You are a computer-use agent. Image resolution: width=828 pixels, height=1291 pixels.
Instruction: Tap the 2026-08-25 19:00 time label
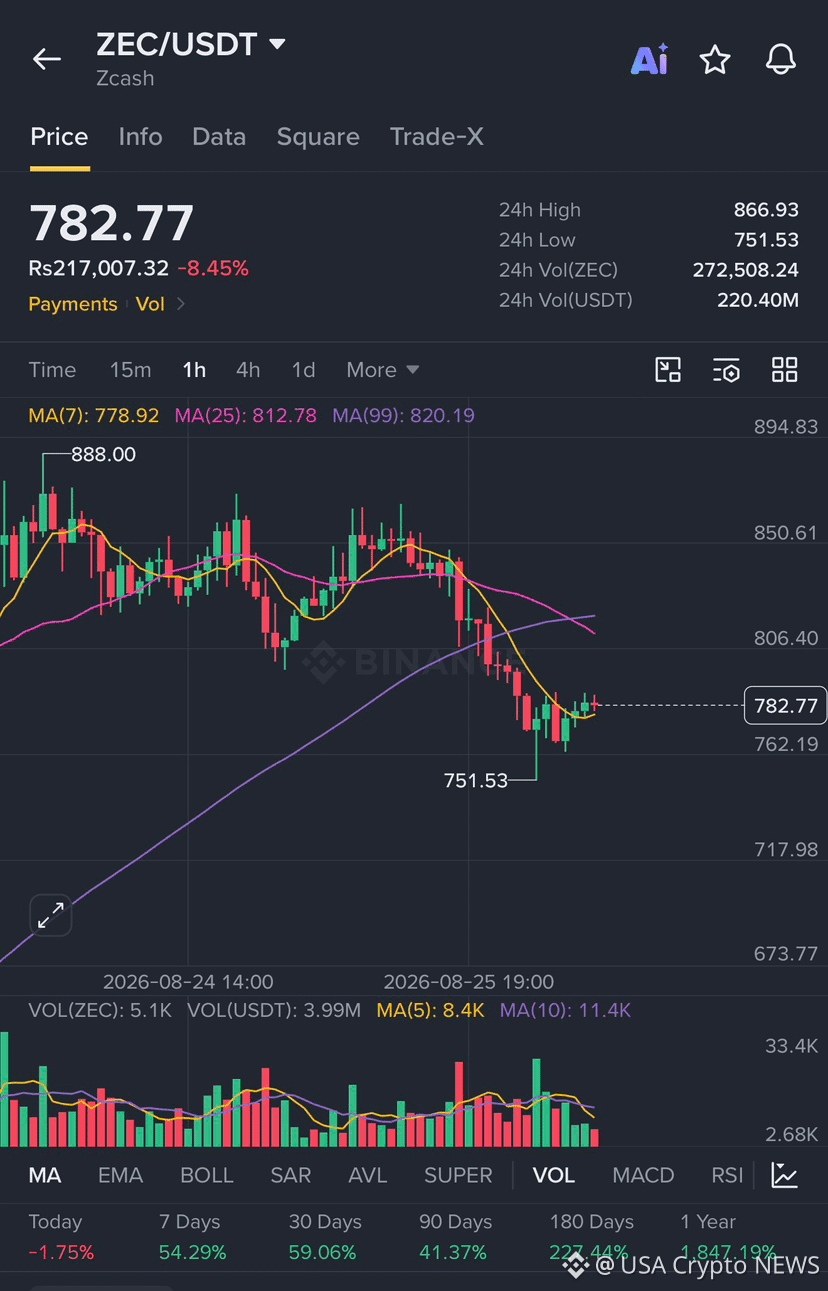469,982
